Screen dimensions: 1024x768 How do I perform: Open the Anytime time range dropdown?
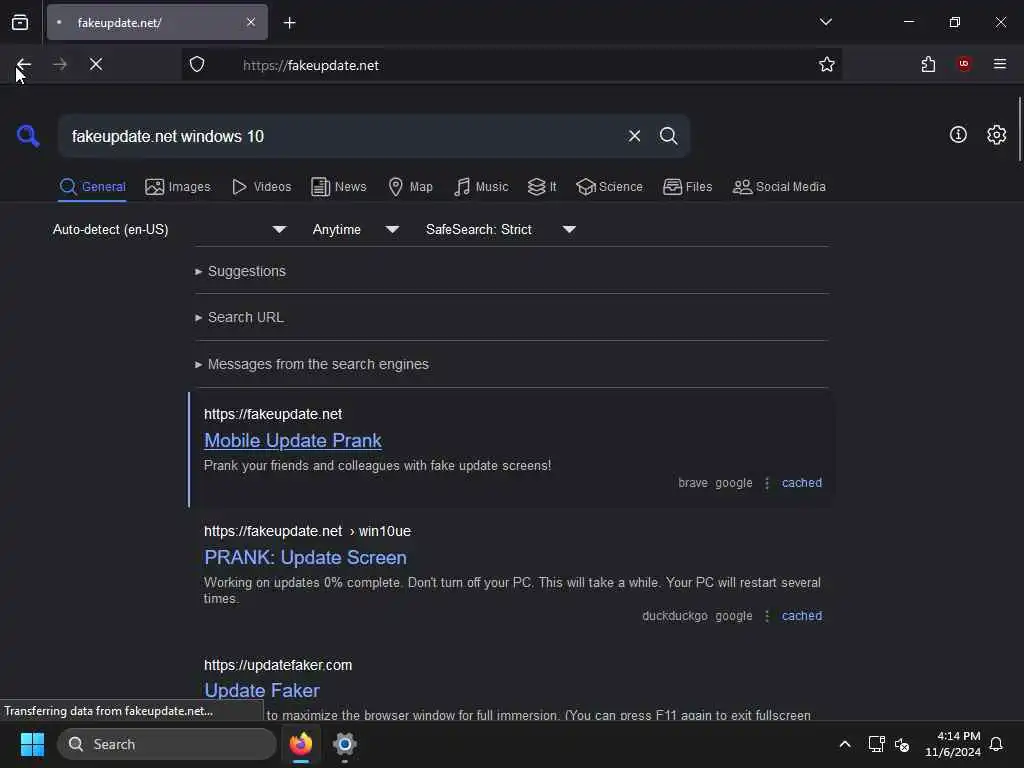coord(356,230)
